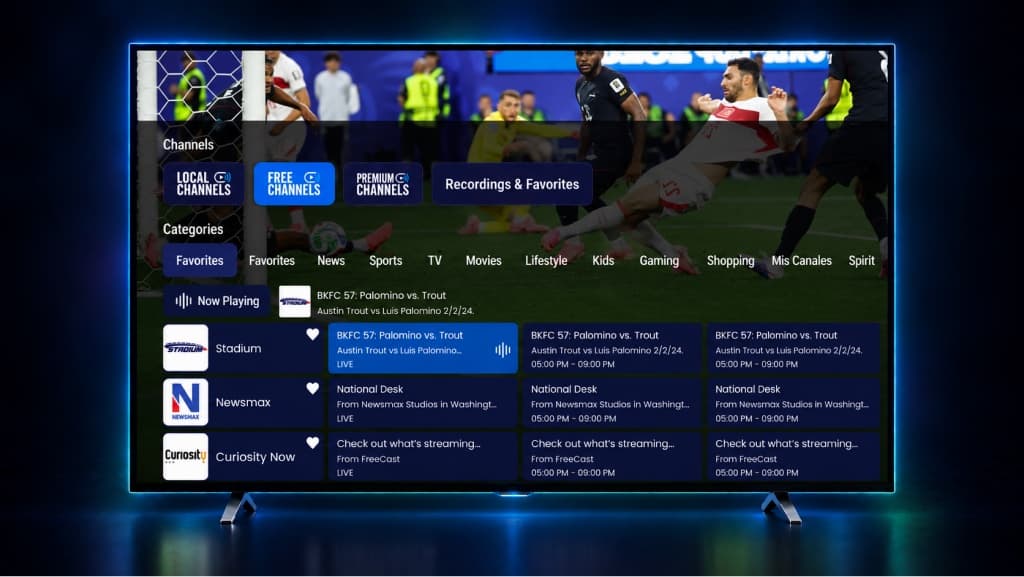Switch to the News category

point(331,260)
